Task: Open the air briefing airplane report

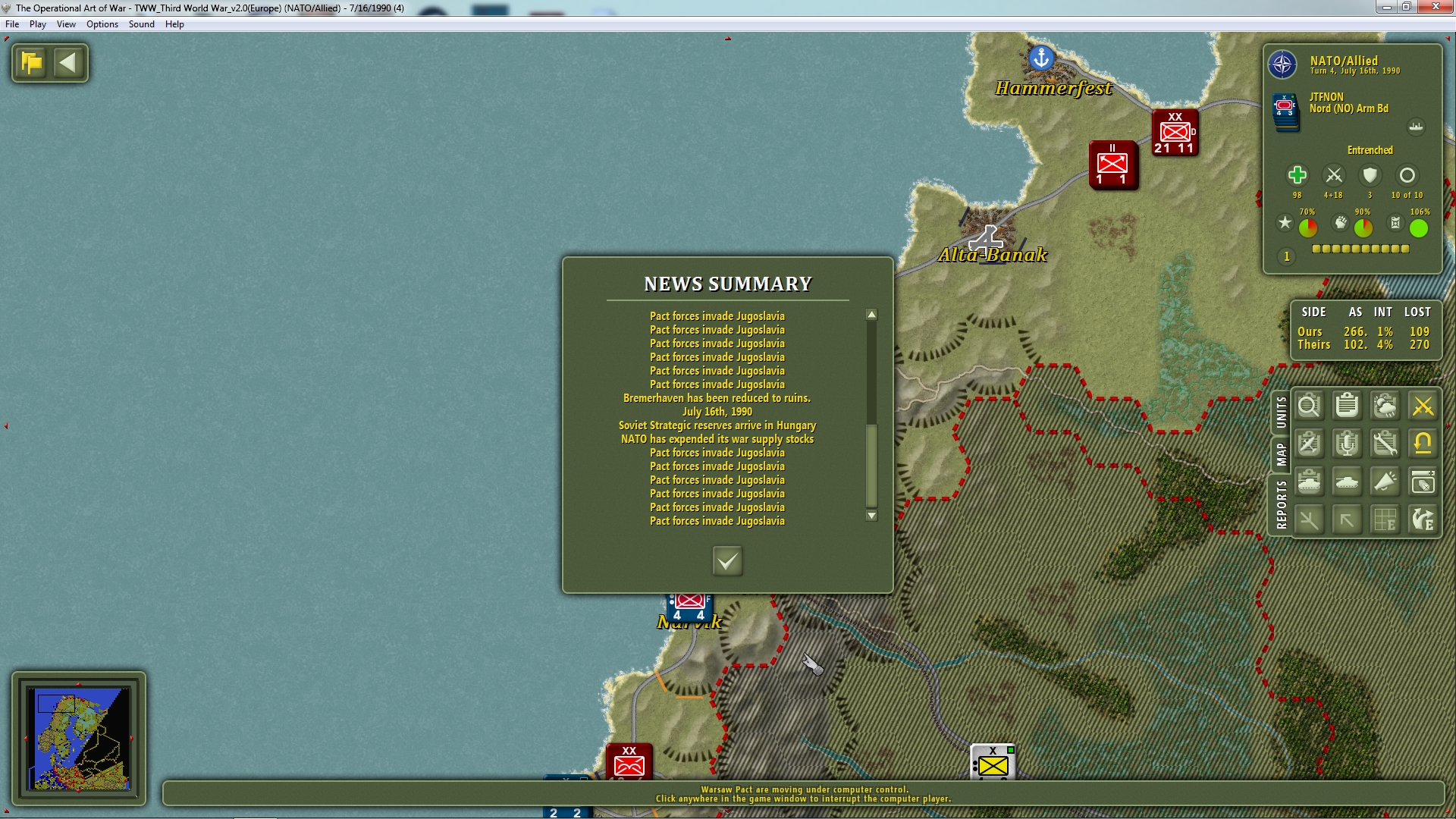Action: click(1309, 444)
